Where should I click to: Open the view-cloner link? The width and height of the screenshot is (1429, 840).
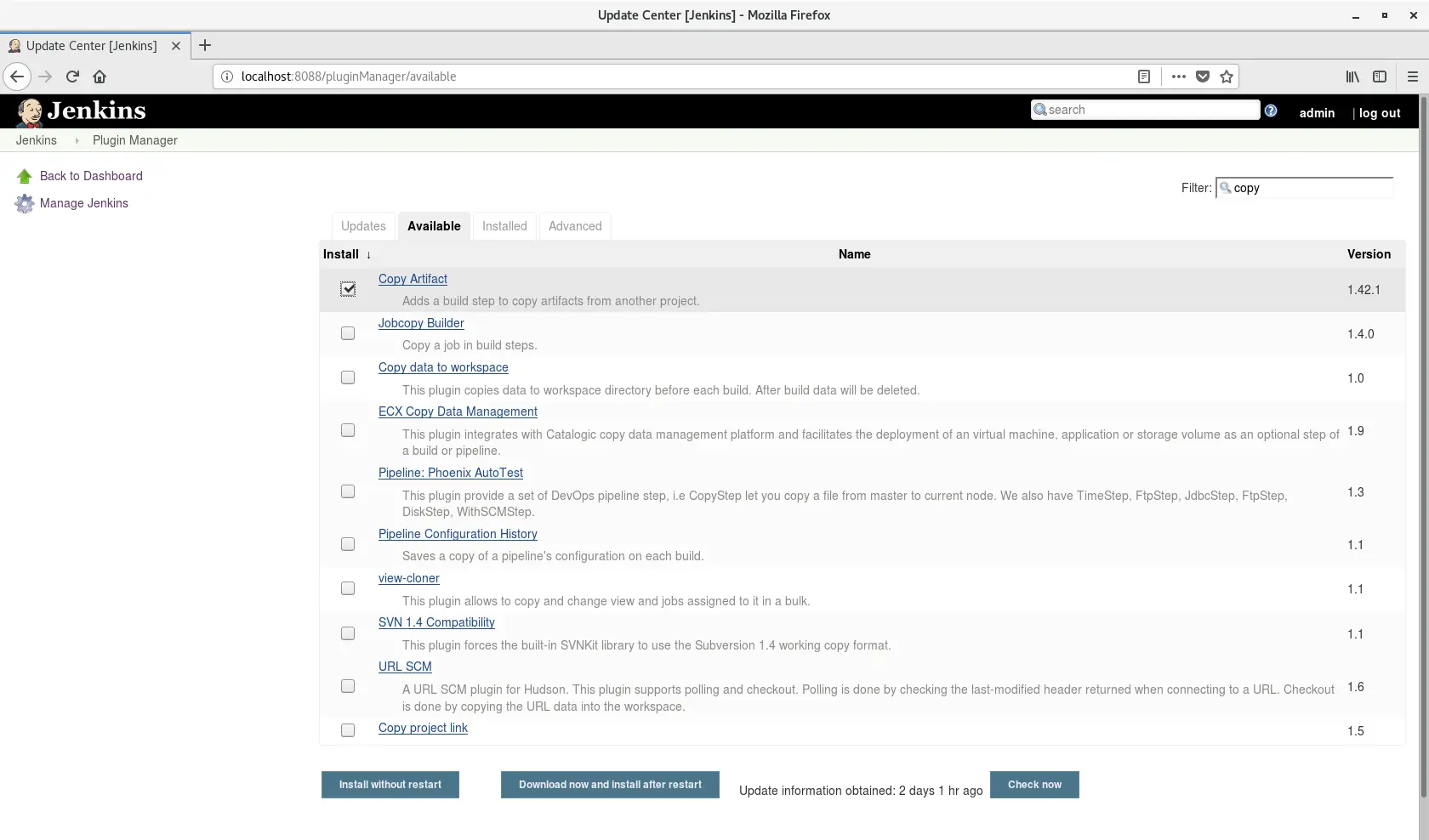pos(409,578)
